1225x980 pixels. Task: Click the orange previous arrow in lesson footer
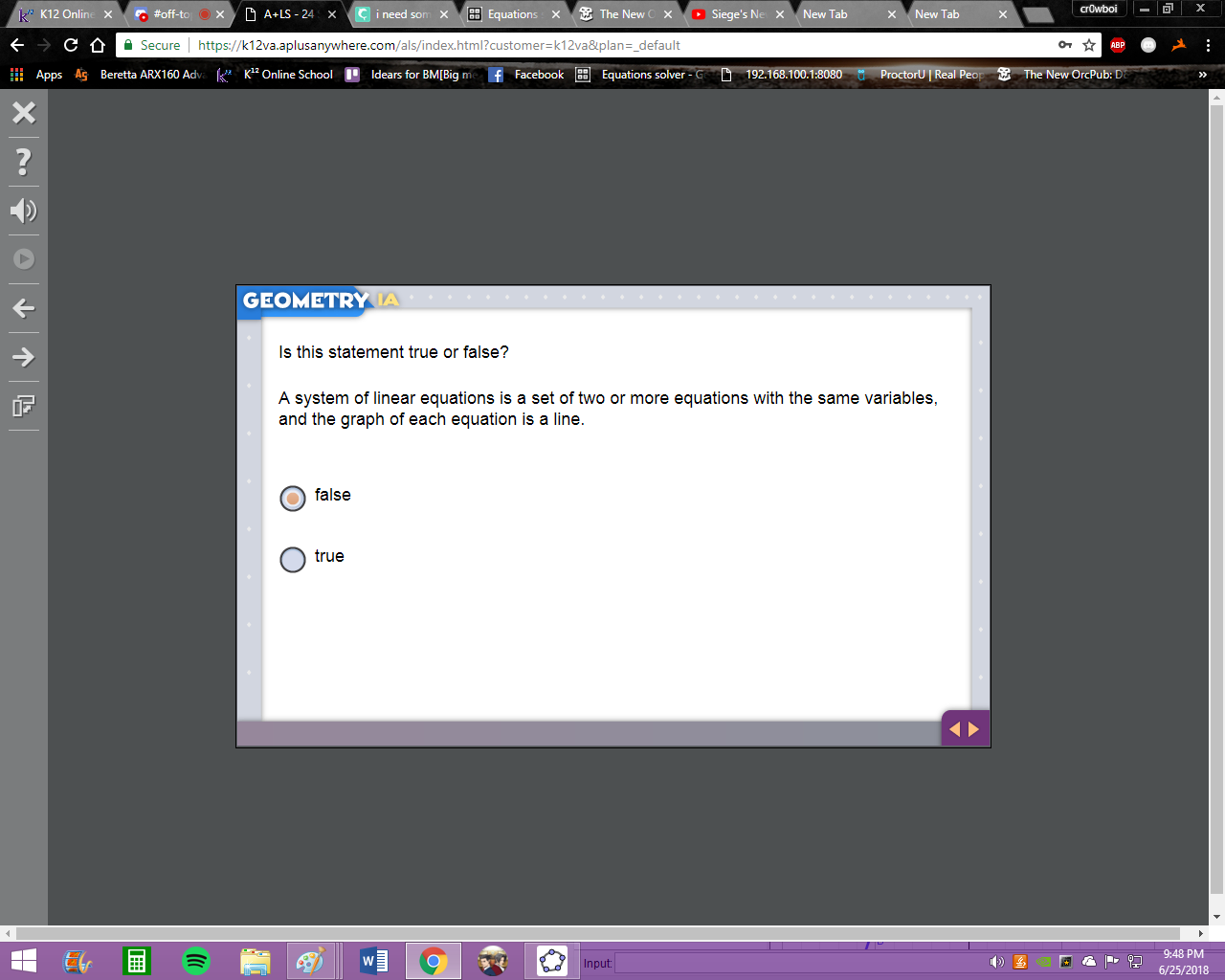[x=954, y=729]
